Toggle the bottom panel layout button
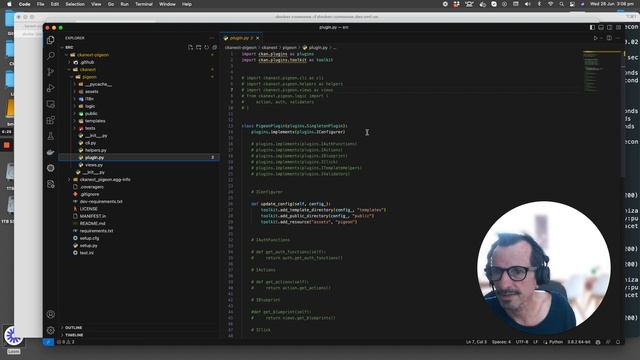 pos(601,27)
